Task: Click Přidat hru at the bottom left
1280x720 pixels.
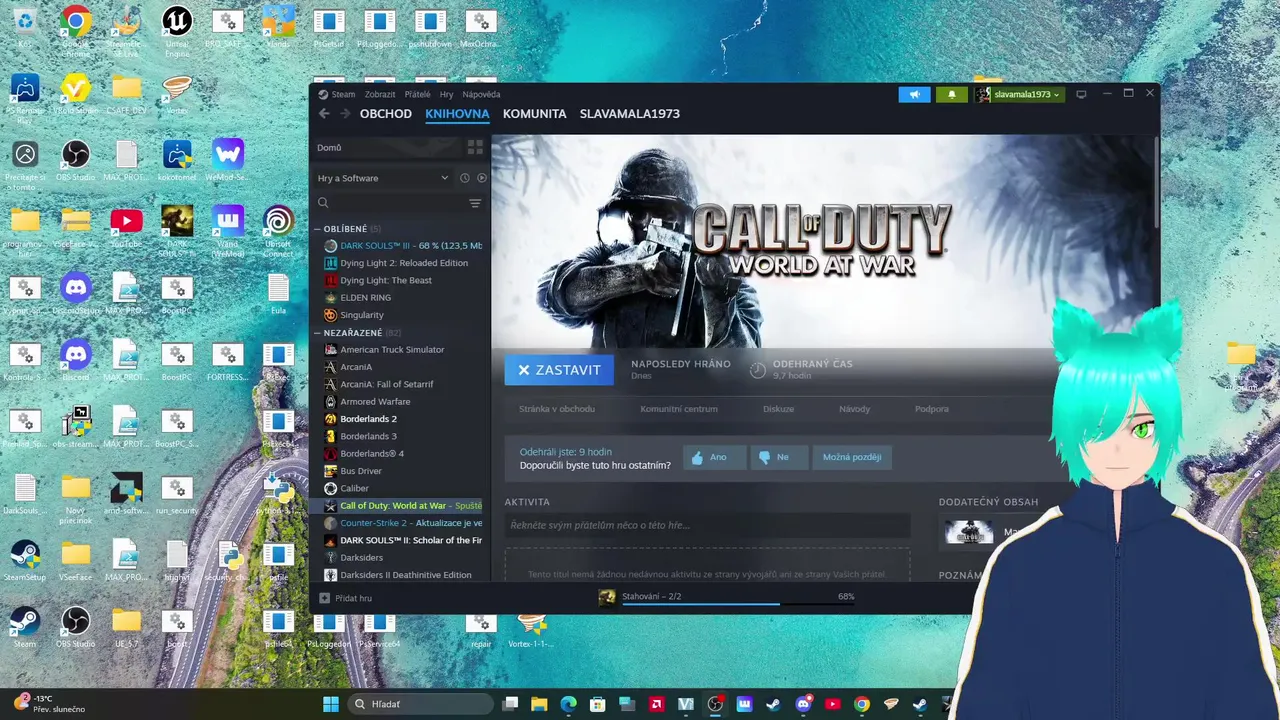Action: [x=346, y=598]
